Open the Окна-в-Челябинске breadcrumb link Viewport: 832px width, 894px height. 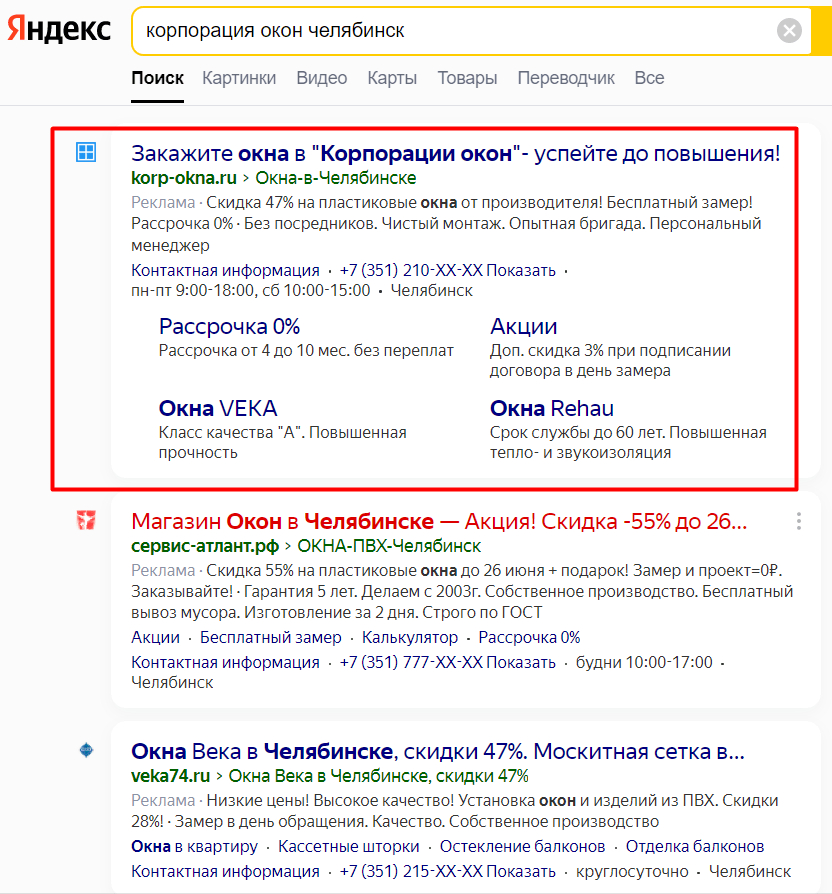coord(335,178)
